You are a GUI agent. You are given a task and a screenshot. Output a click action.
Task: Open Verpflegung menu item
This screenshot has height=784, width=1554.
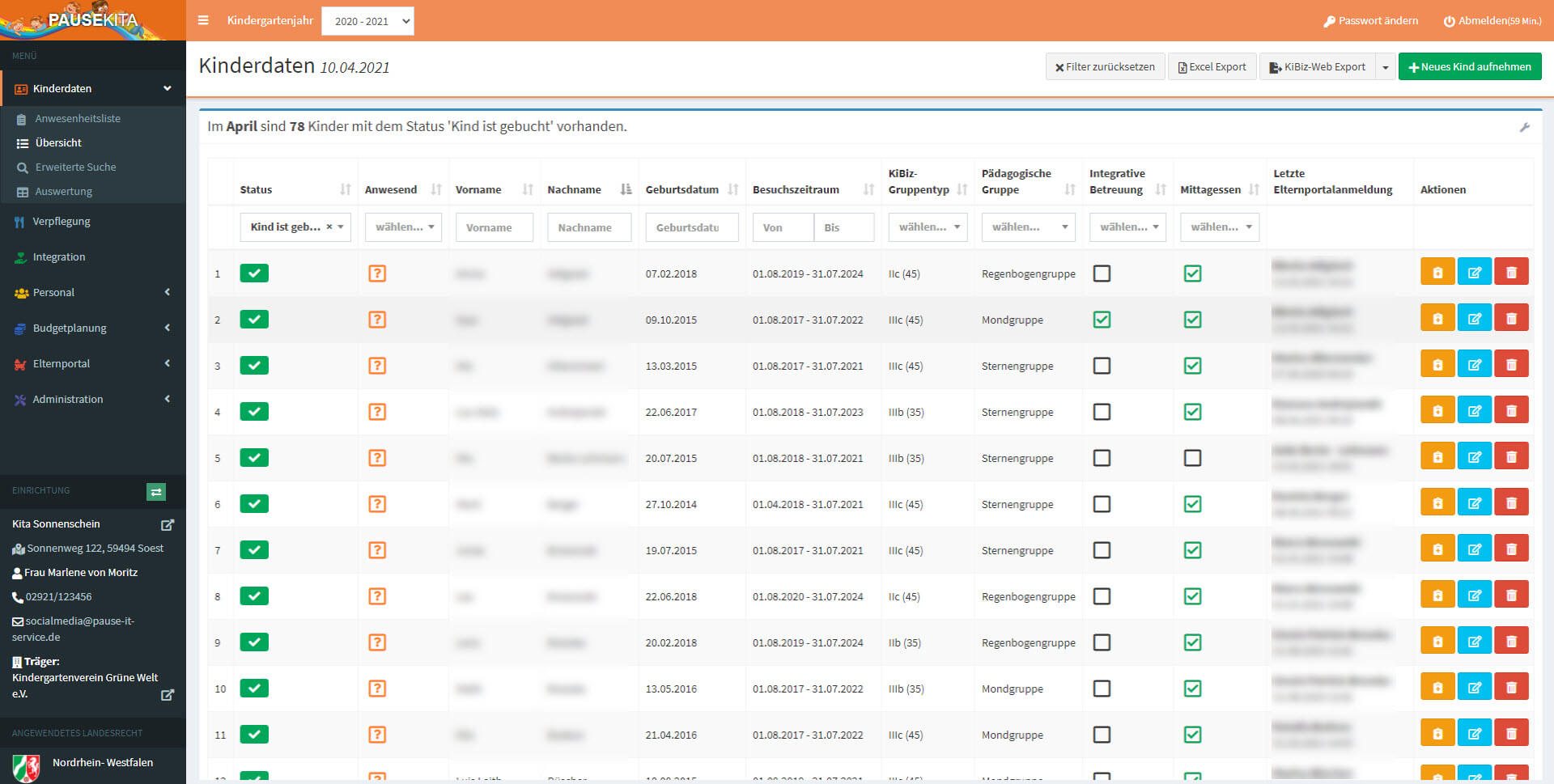(62, 221)
